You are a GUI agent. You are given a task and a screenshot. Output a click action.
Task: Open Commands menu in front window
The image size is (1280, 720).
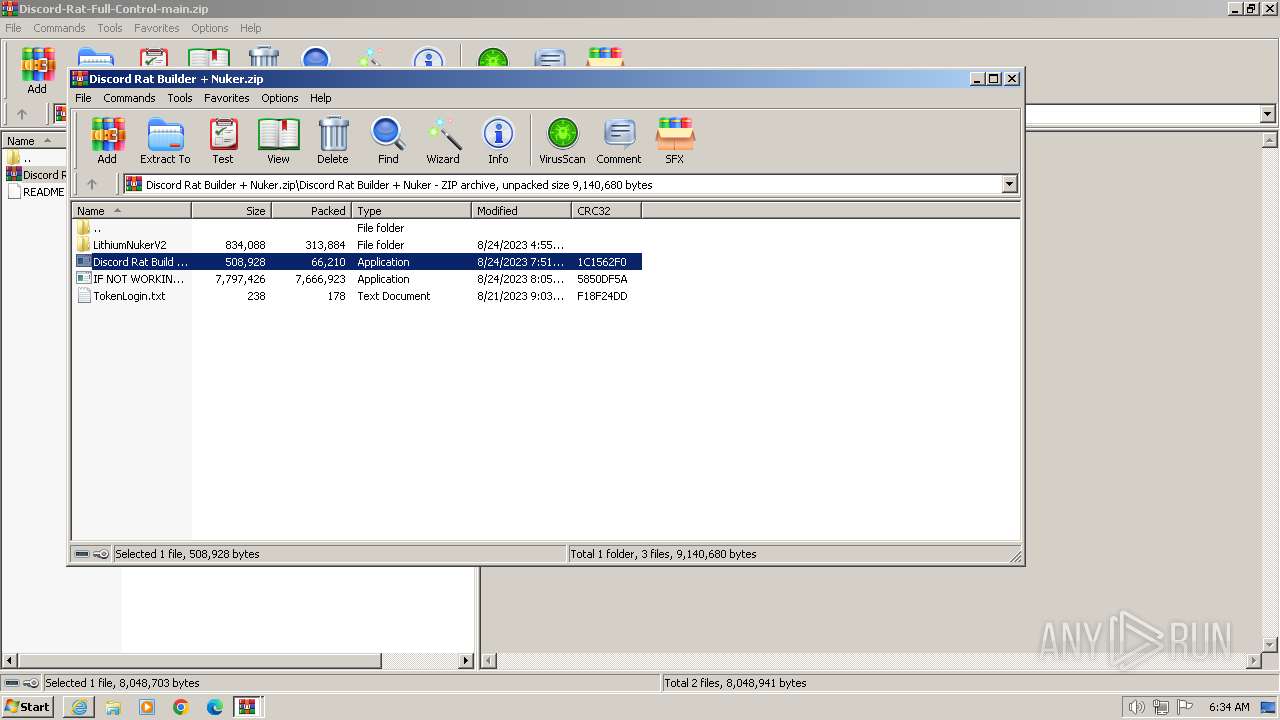129,98
